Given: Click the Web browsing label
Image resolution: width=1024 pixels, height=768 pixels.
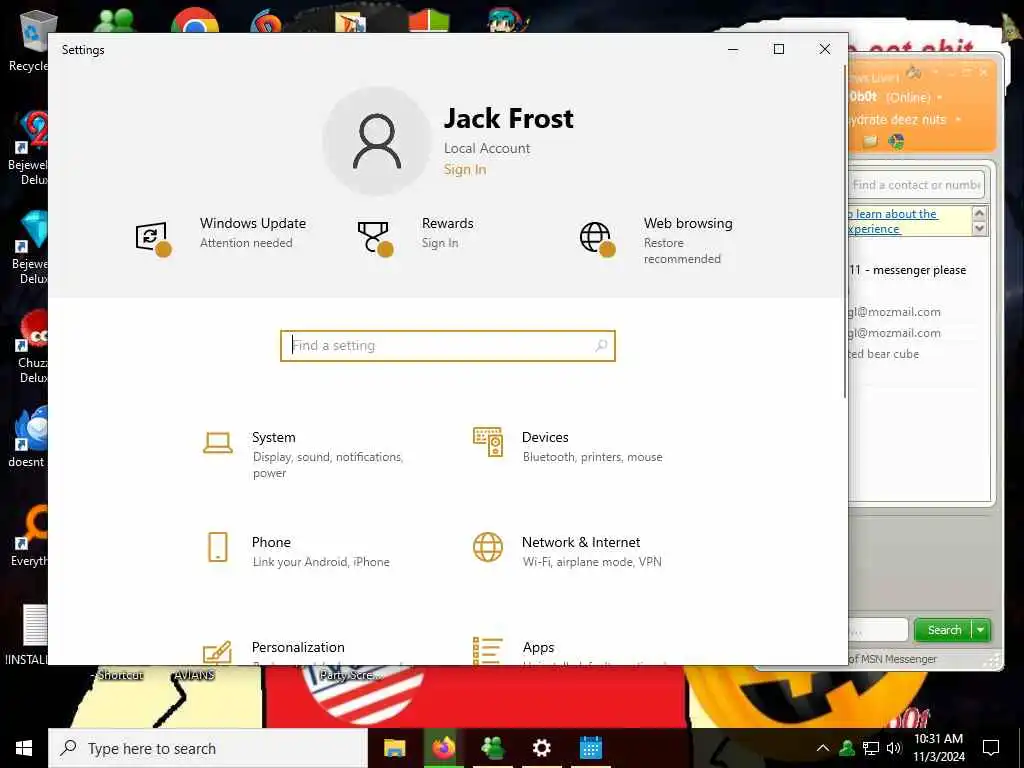Looking at the screenshot, I should pos(688,223).
